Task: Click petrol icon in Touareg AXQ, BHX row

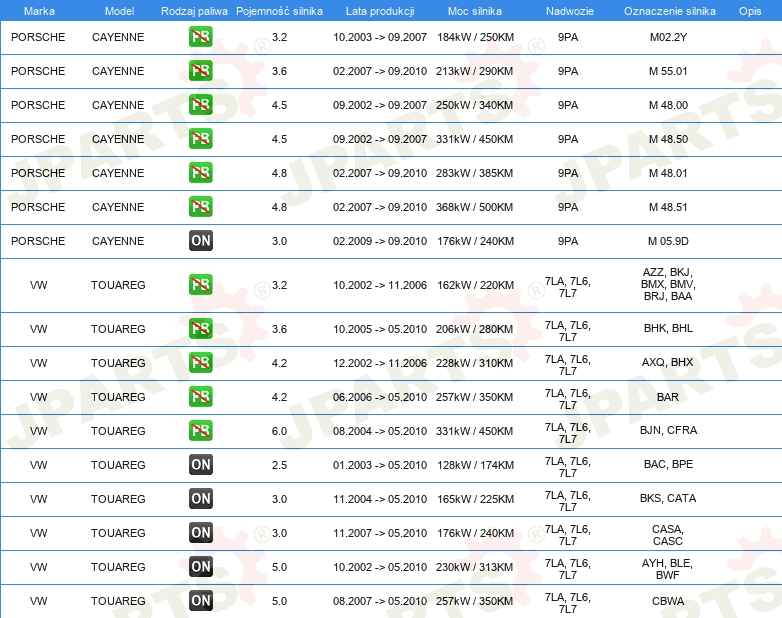Action: pos(200,363)
